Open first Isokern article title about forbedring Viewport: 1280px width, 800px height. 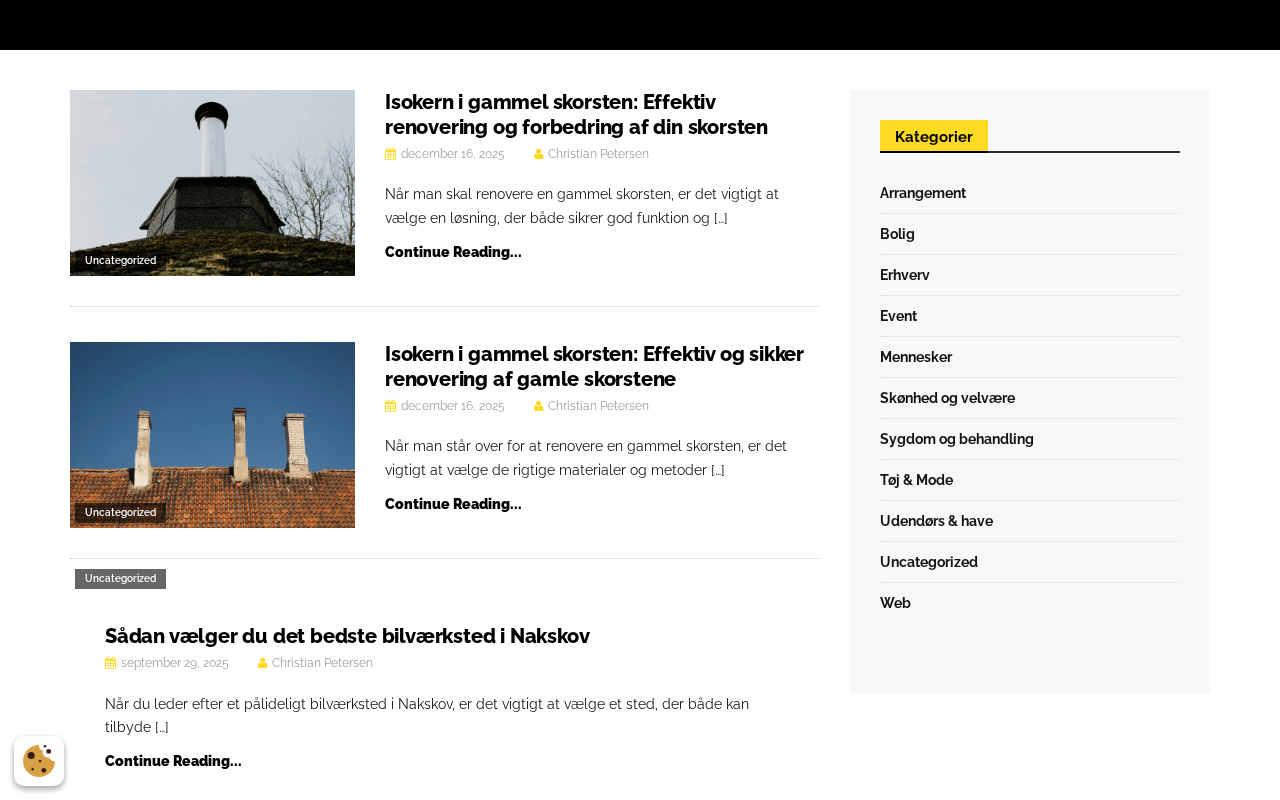tap(576, 114)
